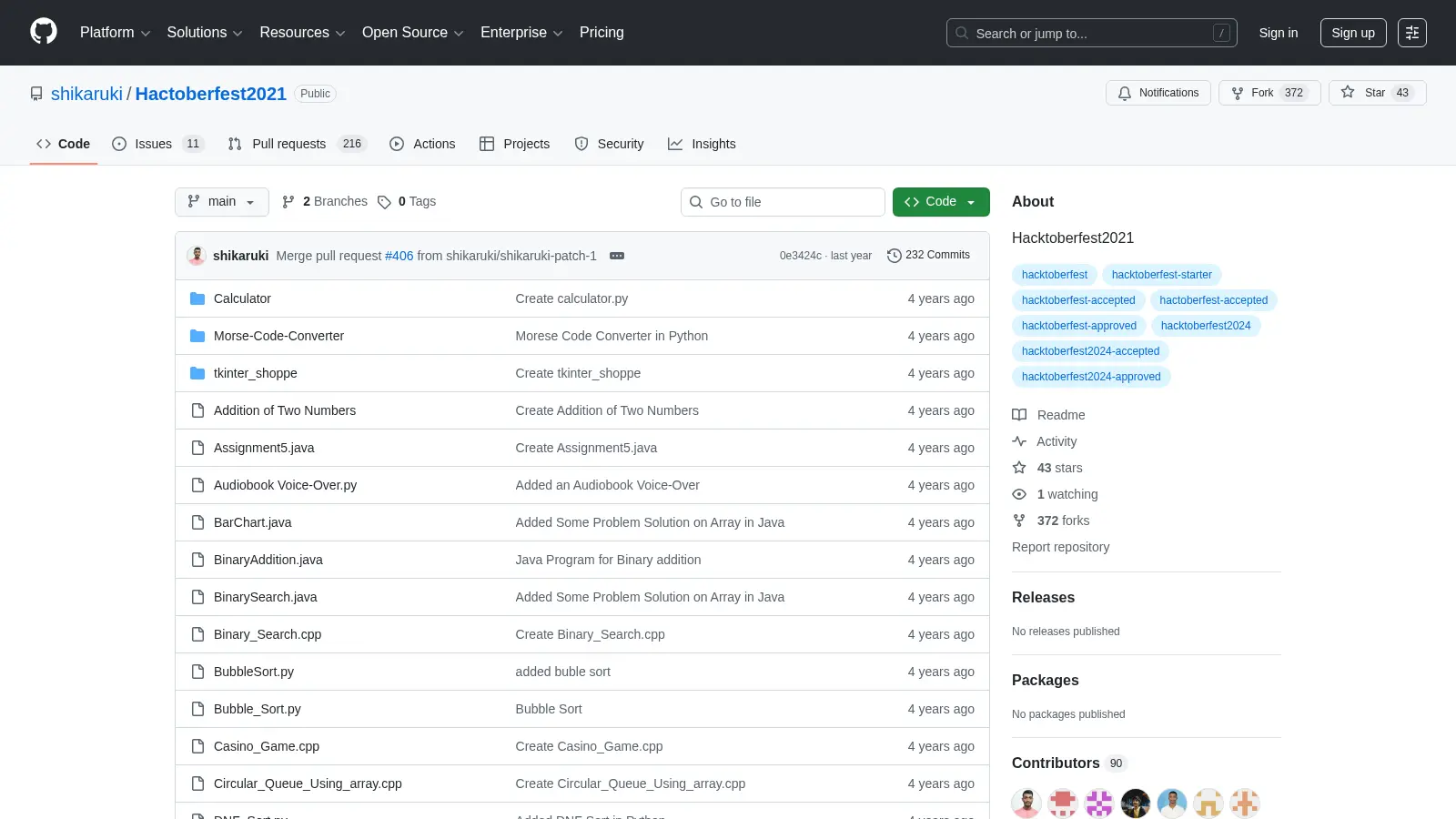Viewport: 1456px width, 819px height.
Task: Click the file icon for Assignment5.java
Action: point(197,448)
